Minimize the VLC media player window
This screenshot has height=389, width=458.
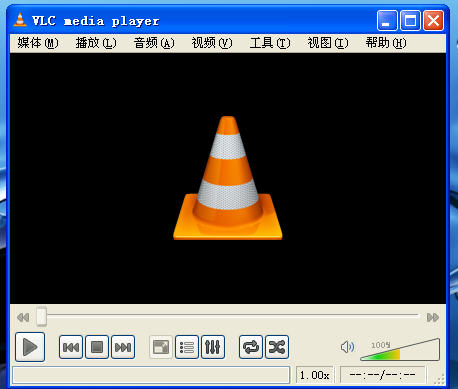387,21
